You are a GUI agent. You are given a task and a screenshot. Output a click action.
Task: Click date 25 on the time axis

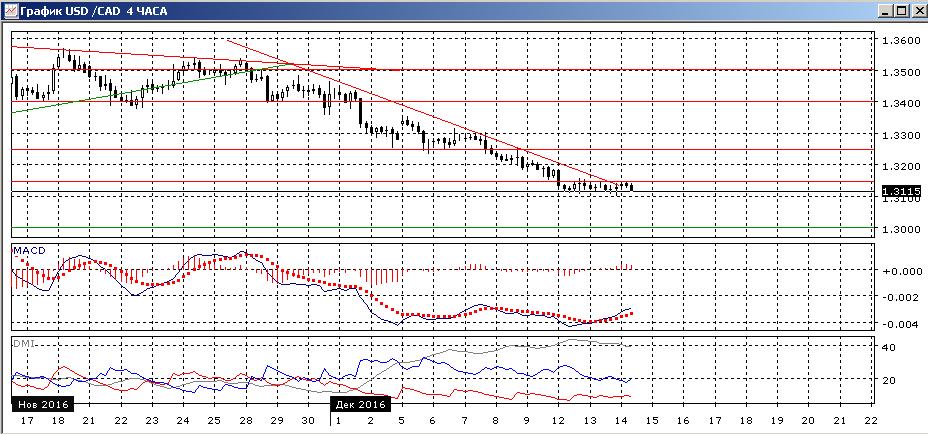(x=214, y=420)
